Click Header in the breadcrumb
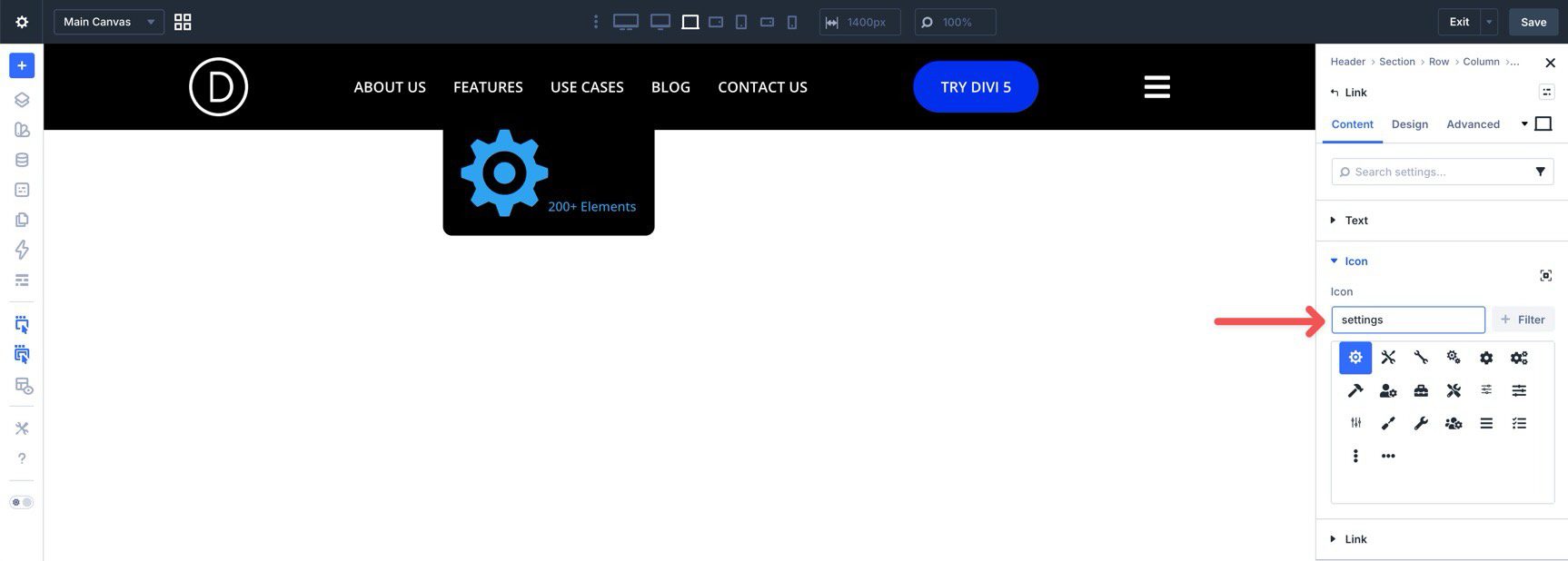The height and width of the screenshot is (561, 1568). pos(1347,62)
